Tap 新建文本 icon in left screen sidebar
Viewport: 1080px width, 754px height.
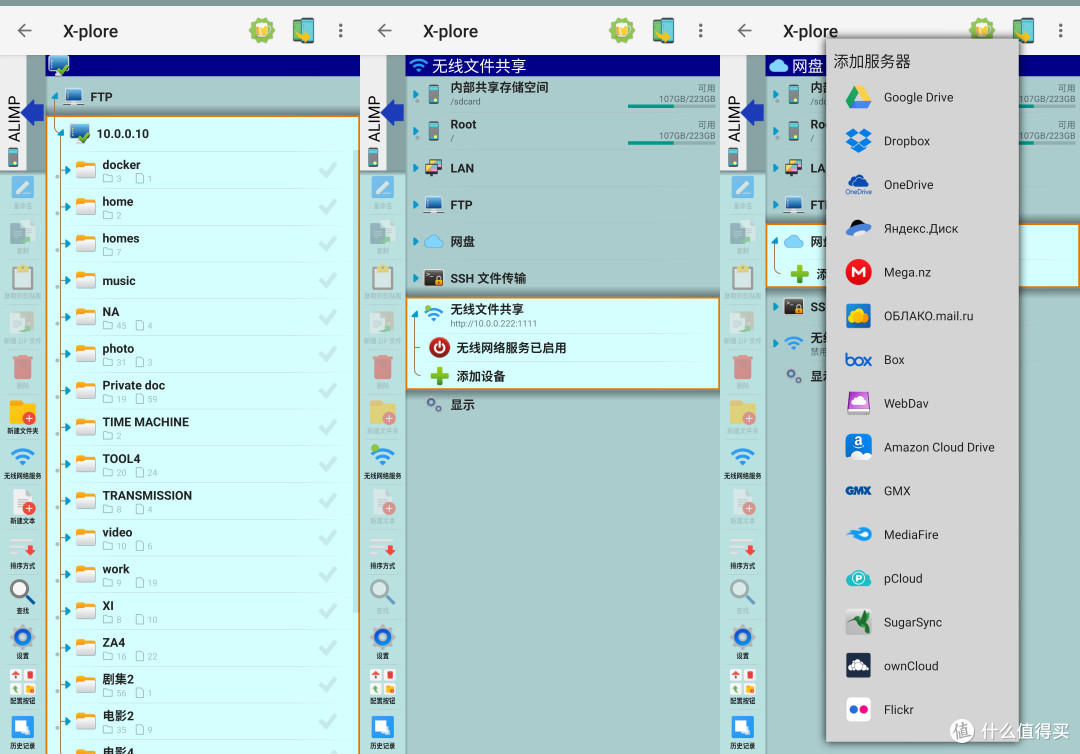point(23,507)
